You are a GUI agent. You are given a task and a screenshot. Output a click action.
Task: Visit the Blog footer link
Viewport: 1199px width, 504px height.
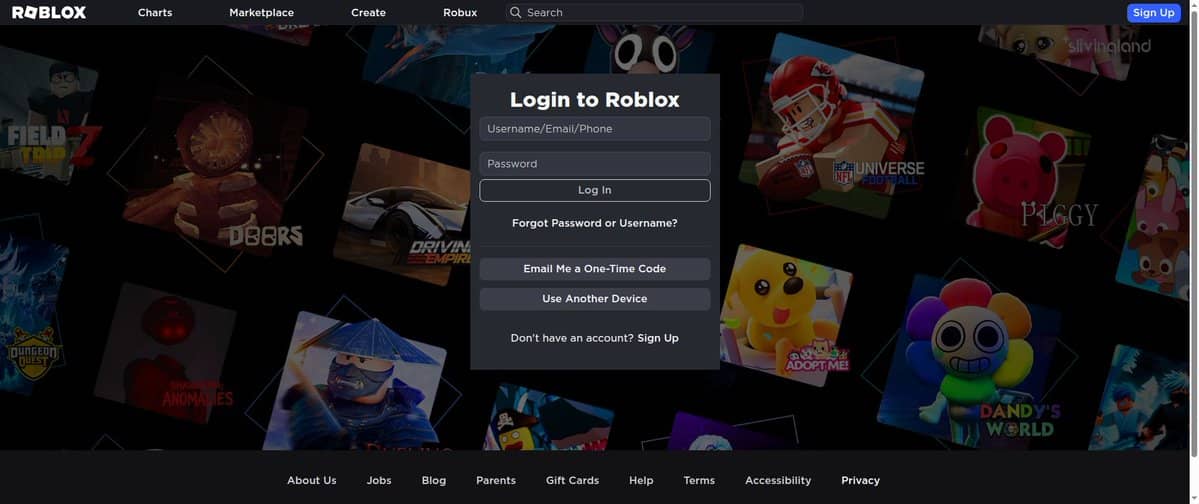434,480
